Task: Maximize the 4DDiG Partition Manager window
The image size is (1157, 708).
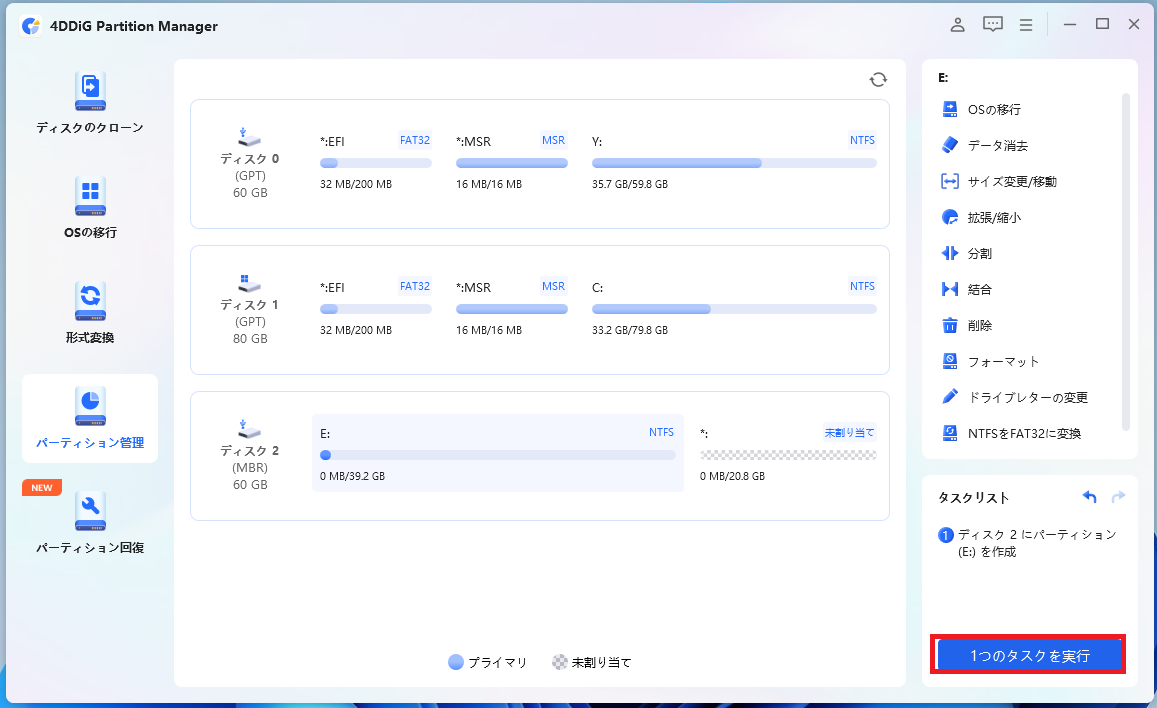Action: tap(1102, 24)
